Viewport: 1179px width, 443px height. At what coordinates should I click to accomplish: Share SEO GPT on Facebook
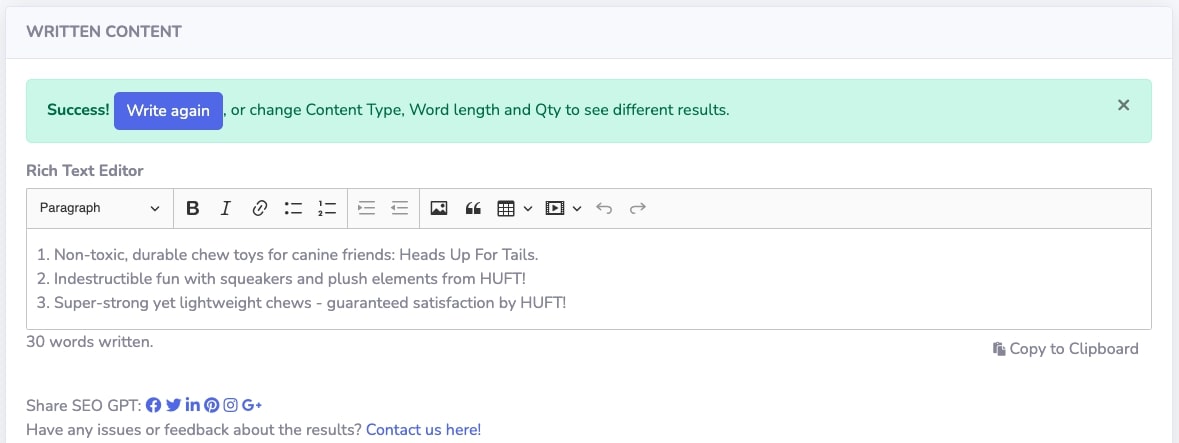coord(153,405)
